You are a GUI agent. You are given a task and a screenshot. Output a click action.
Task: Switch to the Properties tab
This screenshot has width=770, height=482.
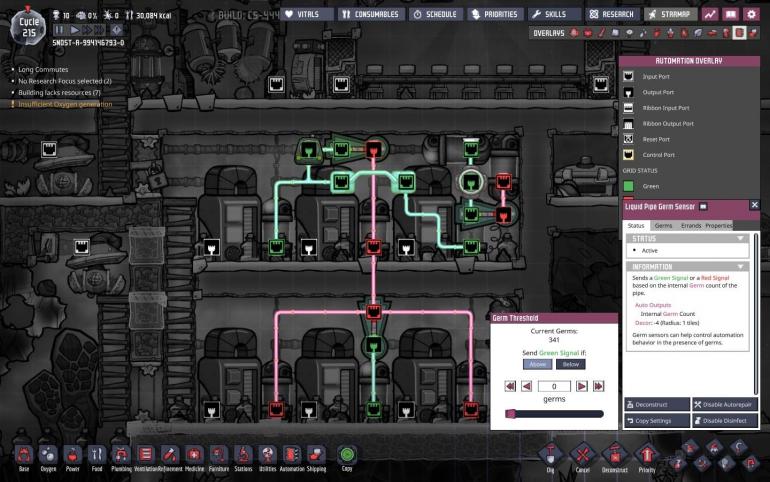[718, 225]
